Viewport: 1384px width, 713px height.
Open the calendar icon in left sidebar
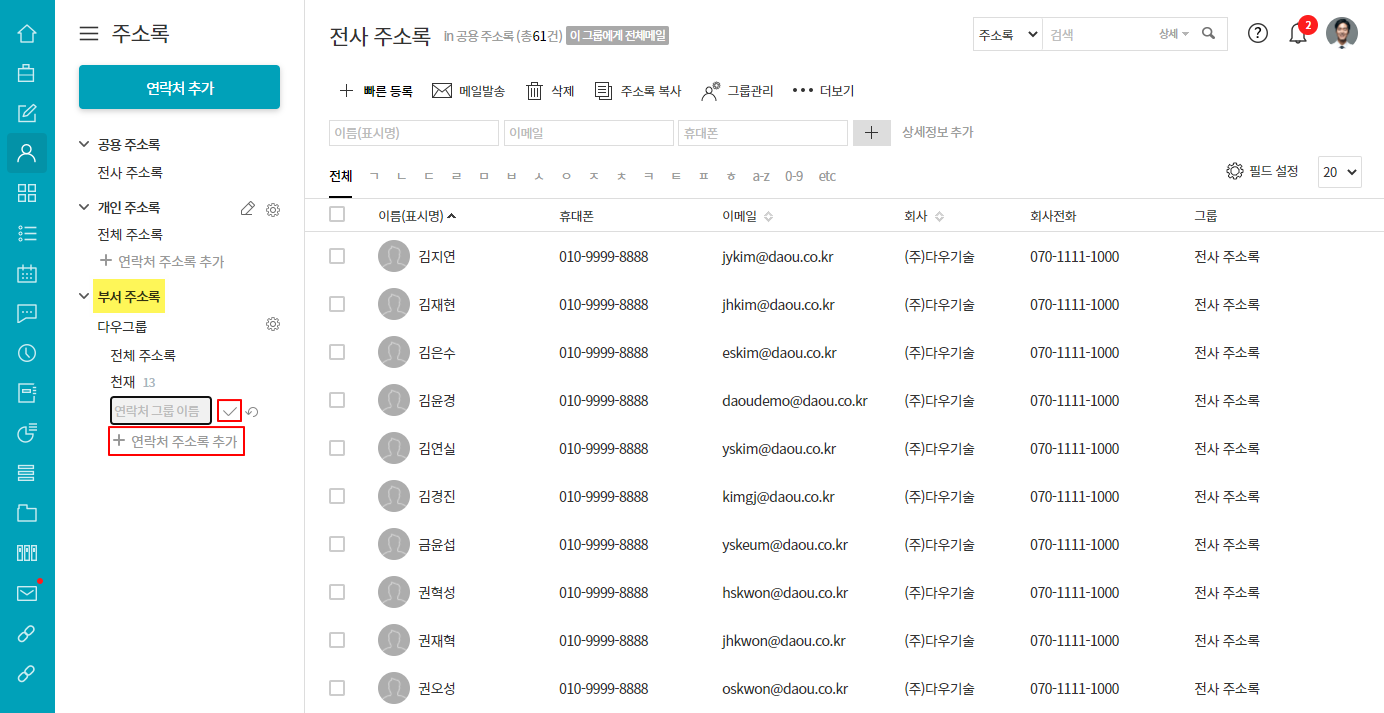click(x=27, y=273)
